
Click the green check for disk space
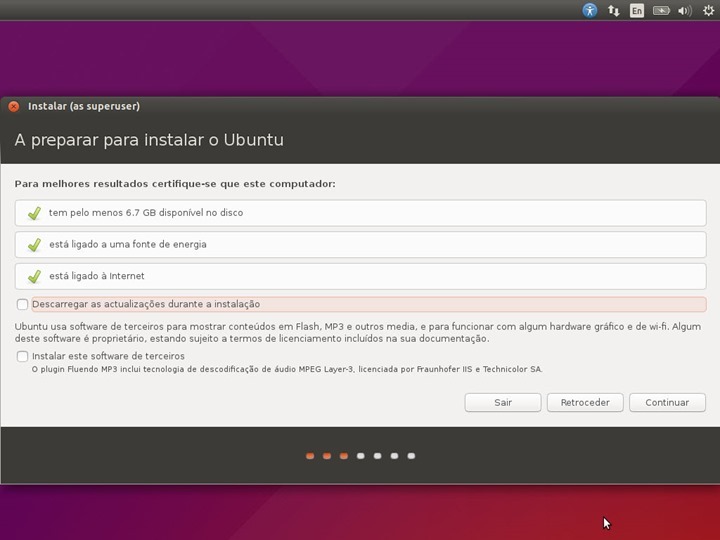click(34, 213)
